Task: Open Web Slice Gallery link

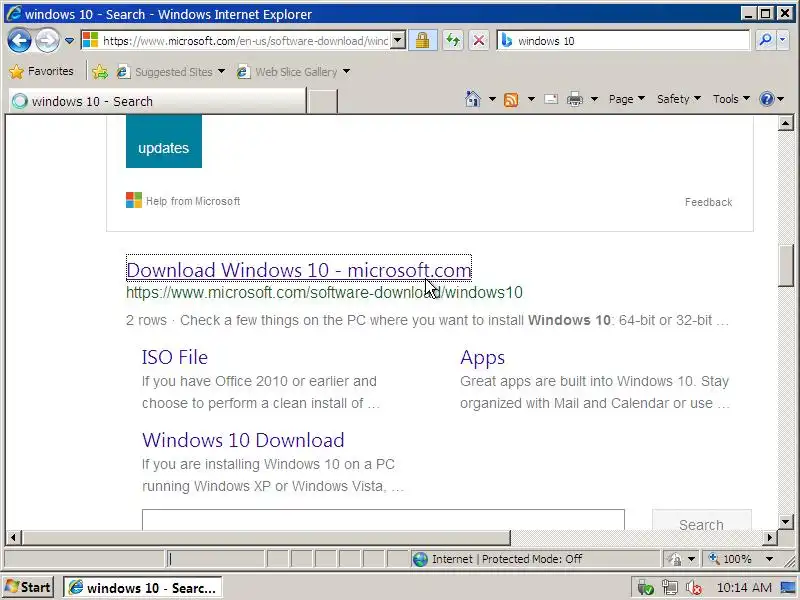Action: click(287, 72)
